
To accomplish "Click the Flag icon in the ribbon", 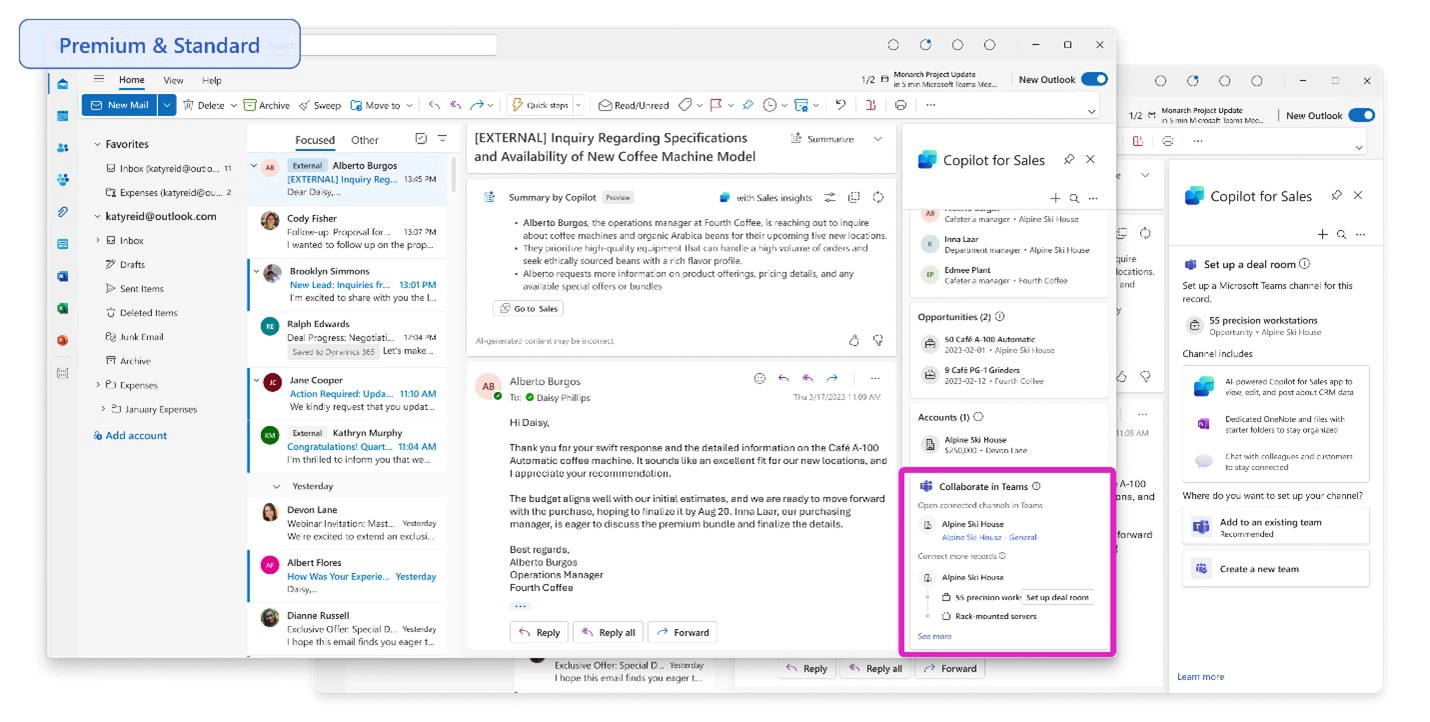I will 715,105.
